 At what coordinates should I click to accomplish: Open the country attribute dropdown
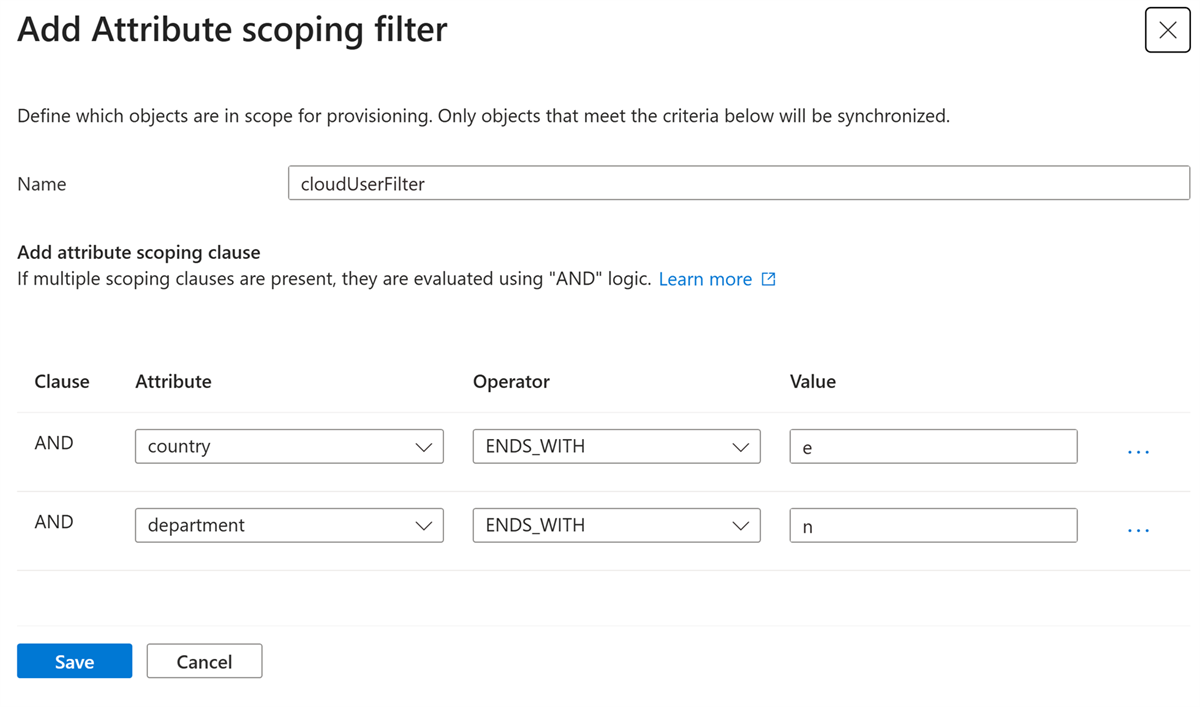(x=289, y=446)
